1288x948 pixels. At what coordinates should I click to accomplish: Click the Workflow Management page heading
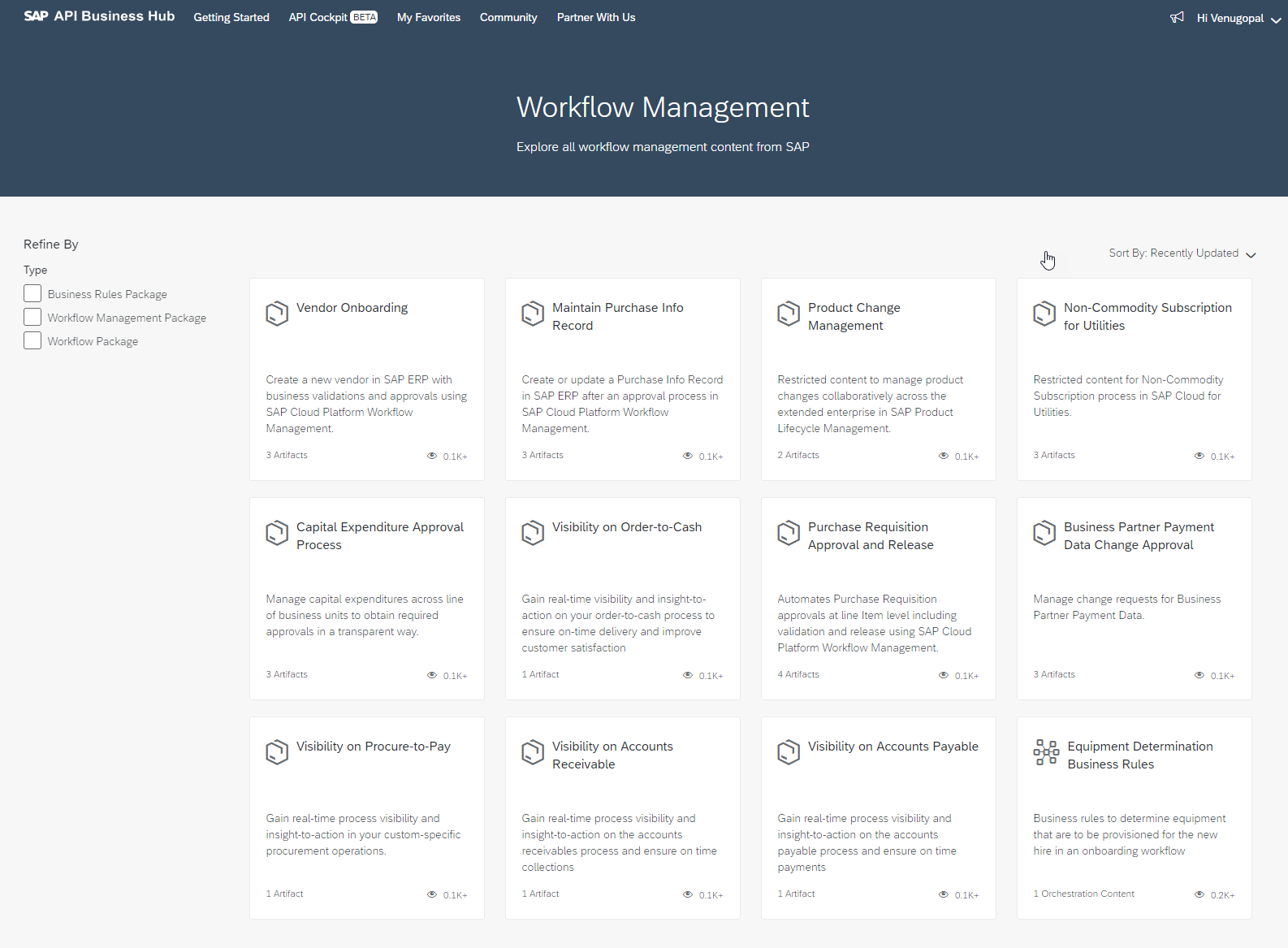point(663,107)
